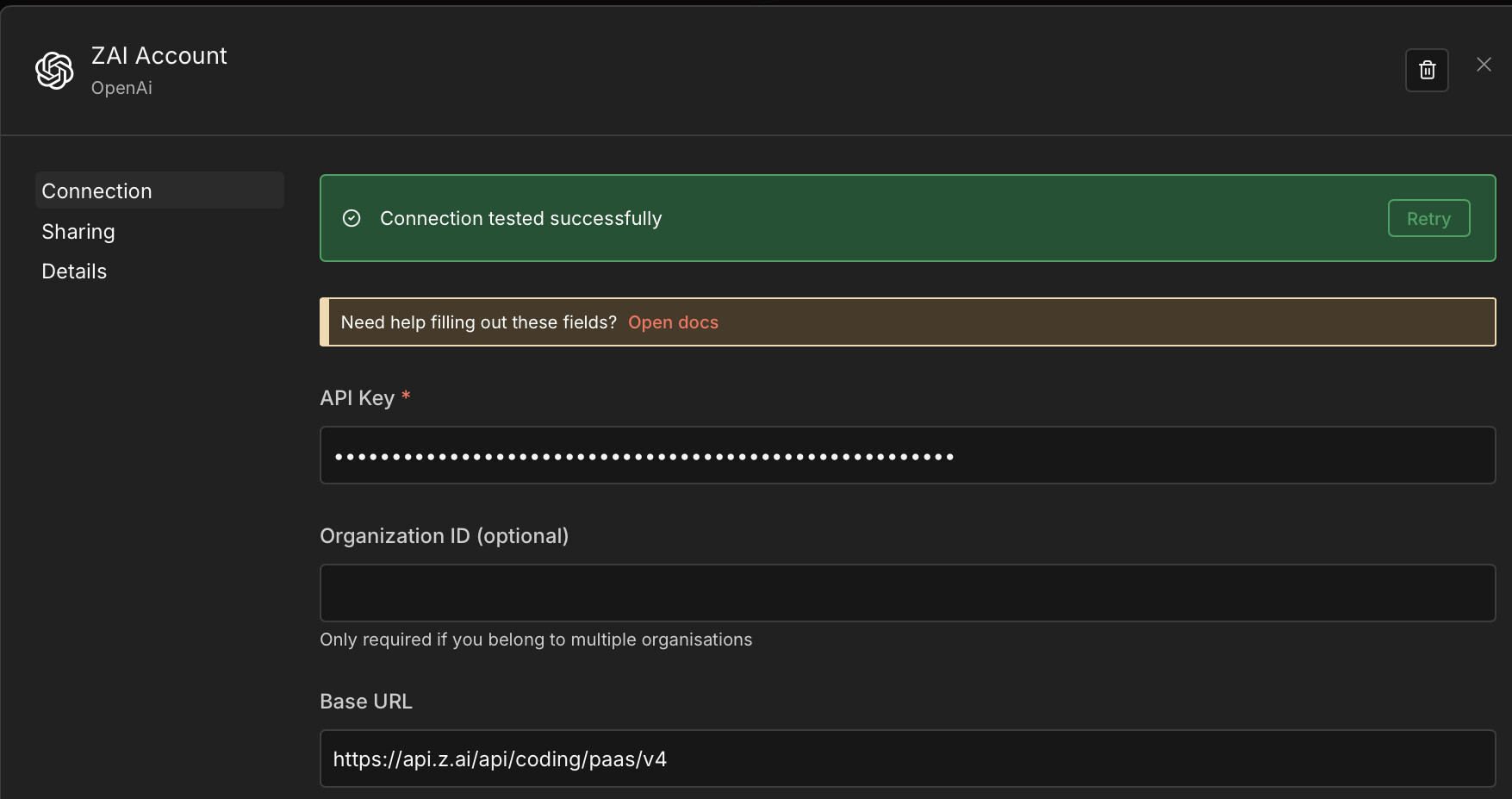Click the 'Connection tested successfully' message
1512x799 pixels.
tap(520, 219)
